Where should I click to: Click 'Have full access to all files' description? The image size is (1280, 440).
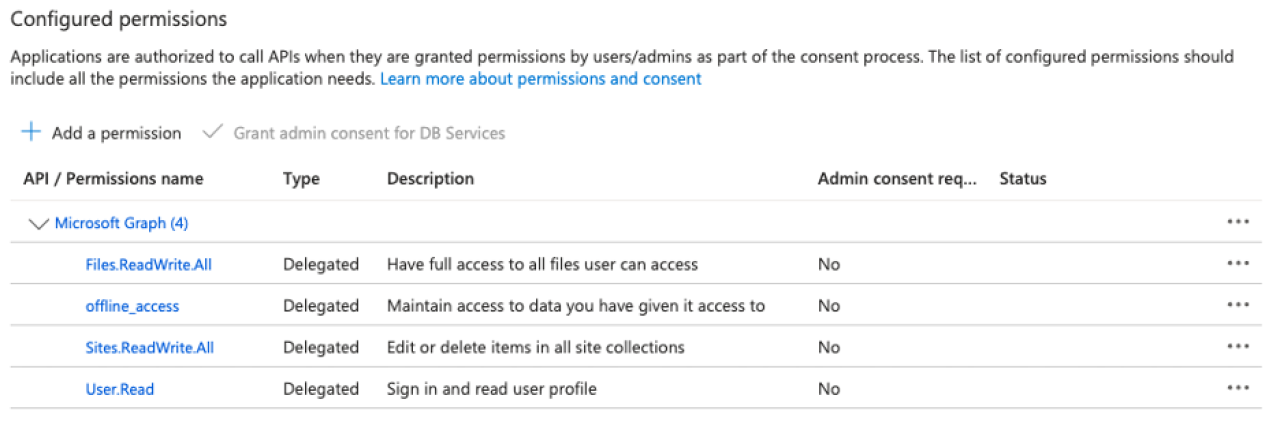pyautogui.click(x=542, y=265)
